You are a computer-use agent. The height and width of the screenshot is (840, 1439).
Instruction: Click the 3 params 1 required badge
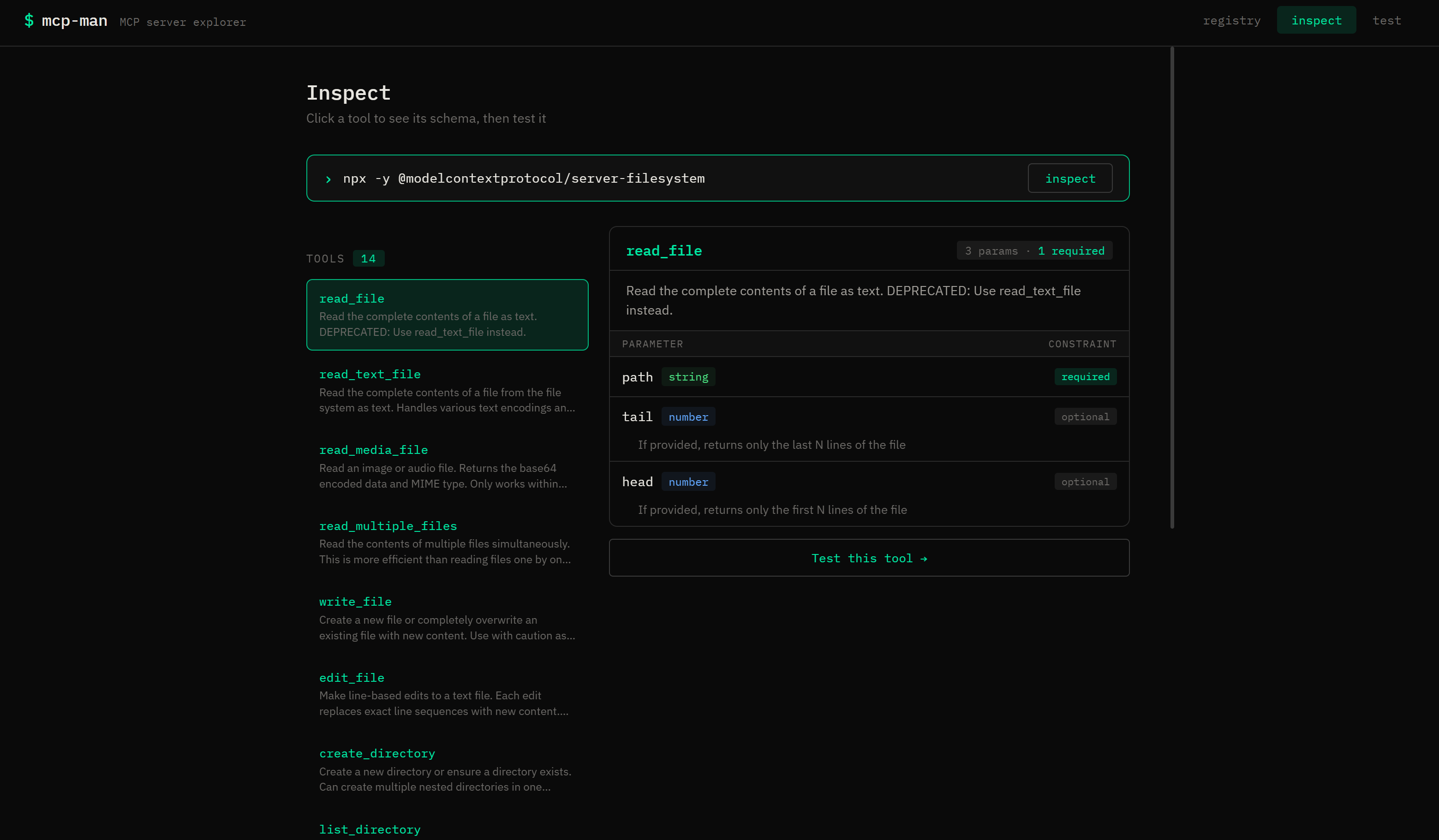[1034, 250]
